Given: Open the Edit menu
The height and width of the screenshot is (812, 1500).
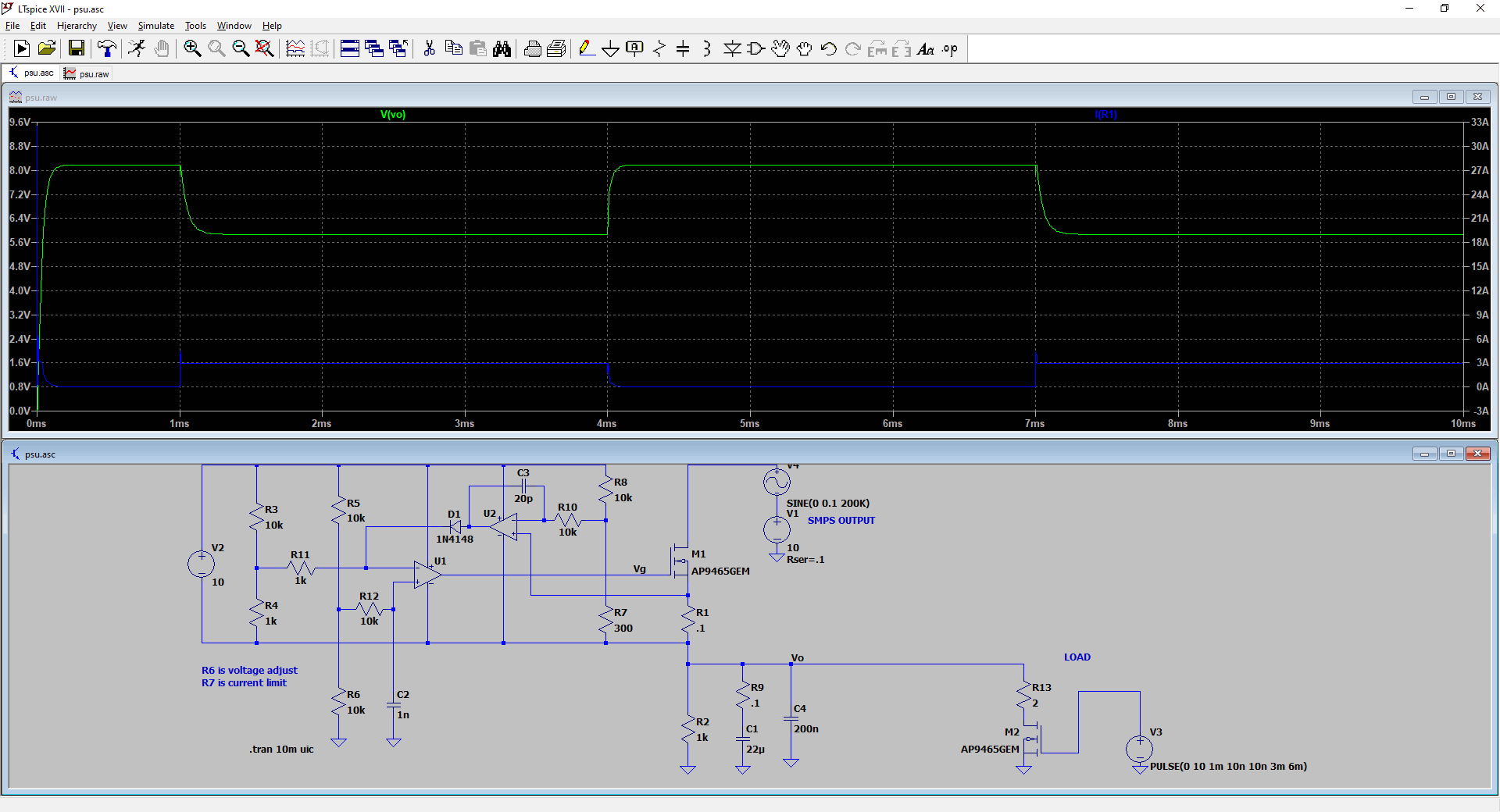Looking at the screenshot, I should click(x=38, y=26).
